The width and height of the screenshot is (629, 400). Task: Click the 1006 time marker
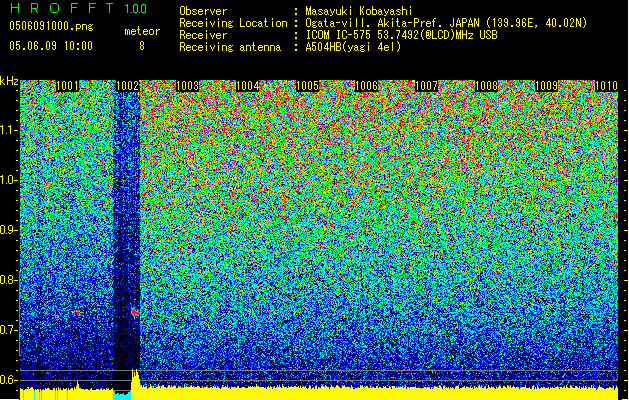click(367, 86)
